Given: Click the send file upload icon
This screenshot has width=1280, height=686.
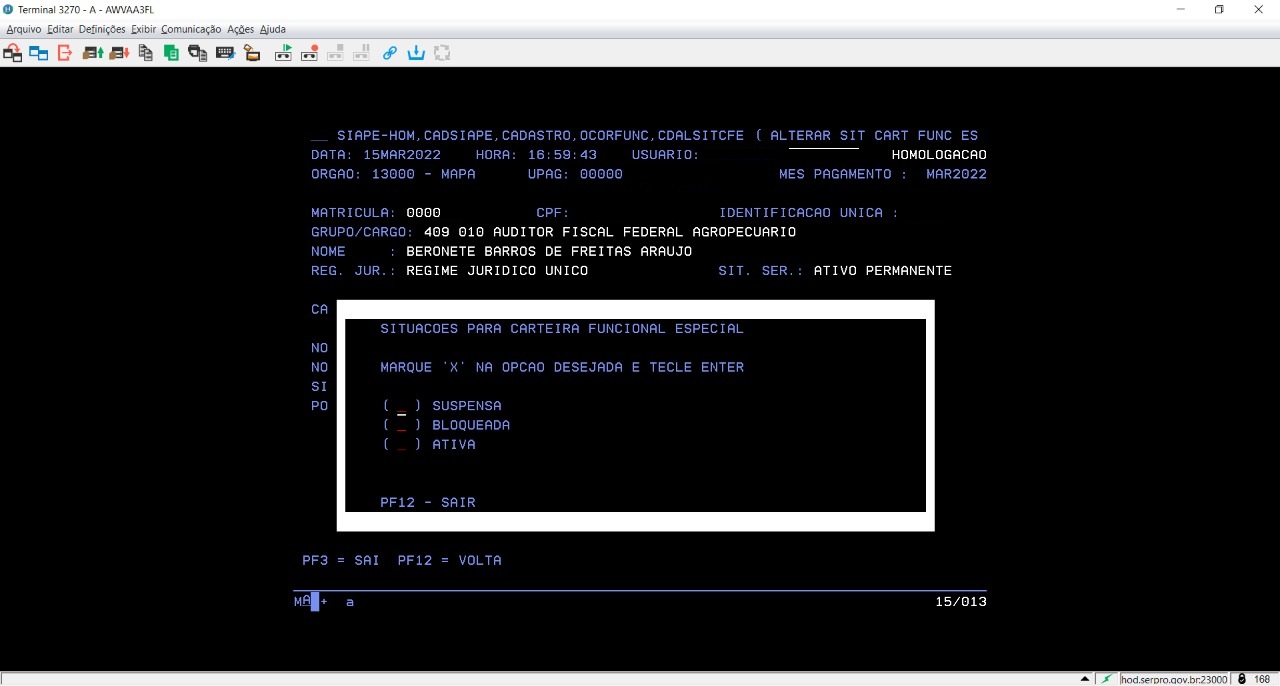Looking at the screenshot, I should [93, 53].
